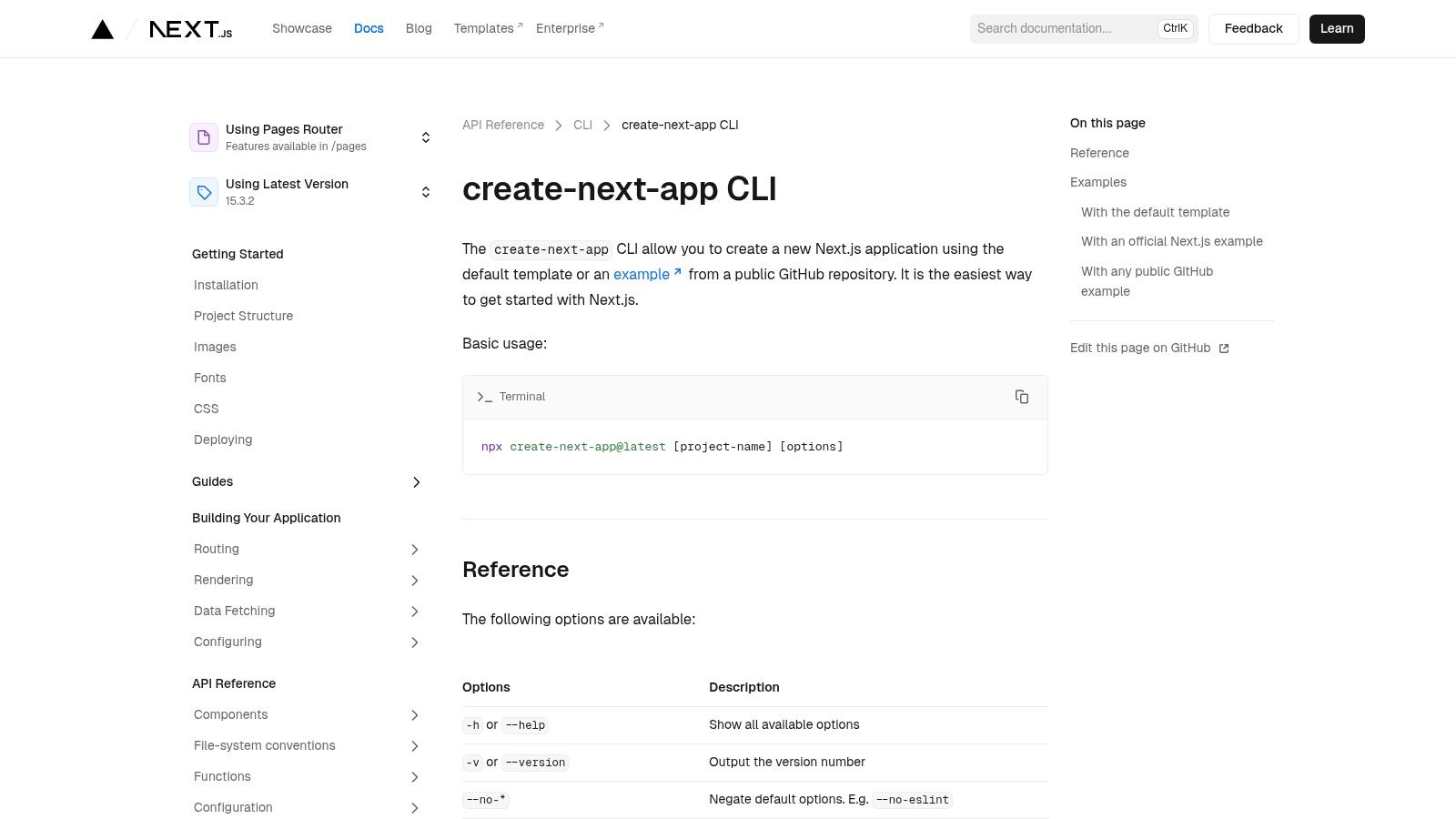Click the create-next-app CLI page title
The width and height of the screenshot is (1456, 819).
(x=619, y=189)
